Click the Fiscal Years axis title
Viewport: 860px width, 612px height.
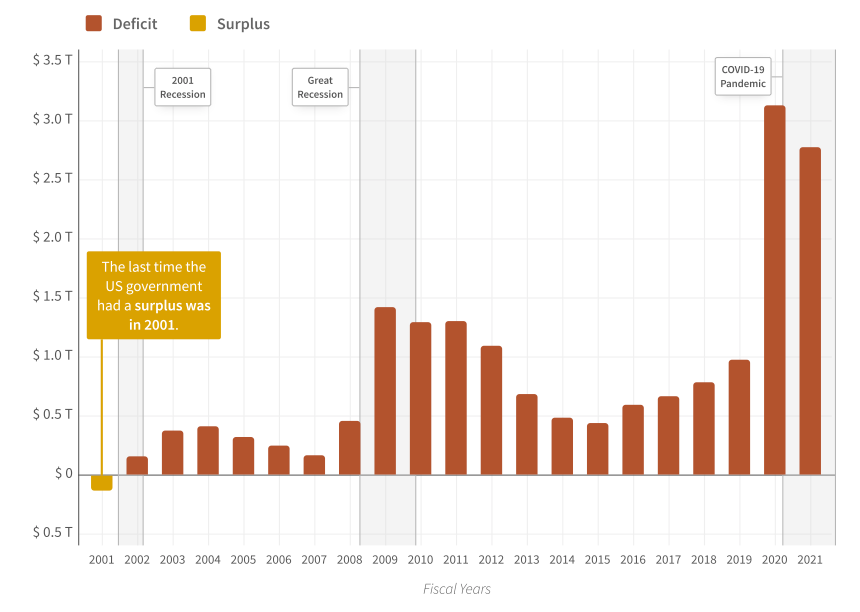pyautogui.click(x=457, y=589)
